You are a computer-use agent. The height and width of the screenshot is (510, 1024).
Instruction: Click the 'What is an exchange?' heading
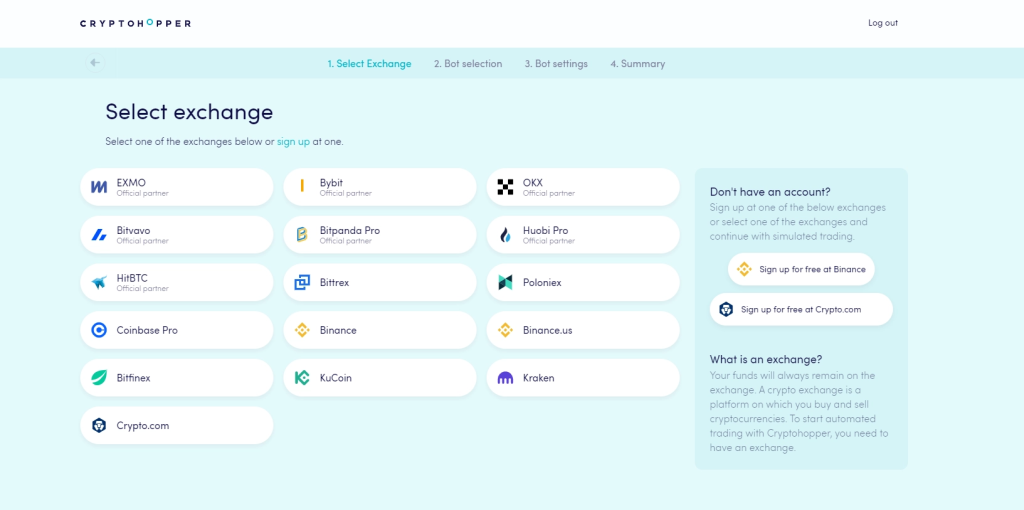(x=766, y=360)
